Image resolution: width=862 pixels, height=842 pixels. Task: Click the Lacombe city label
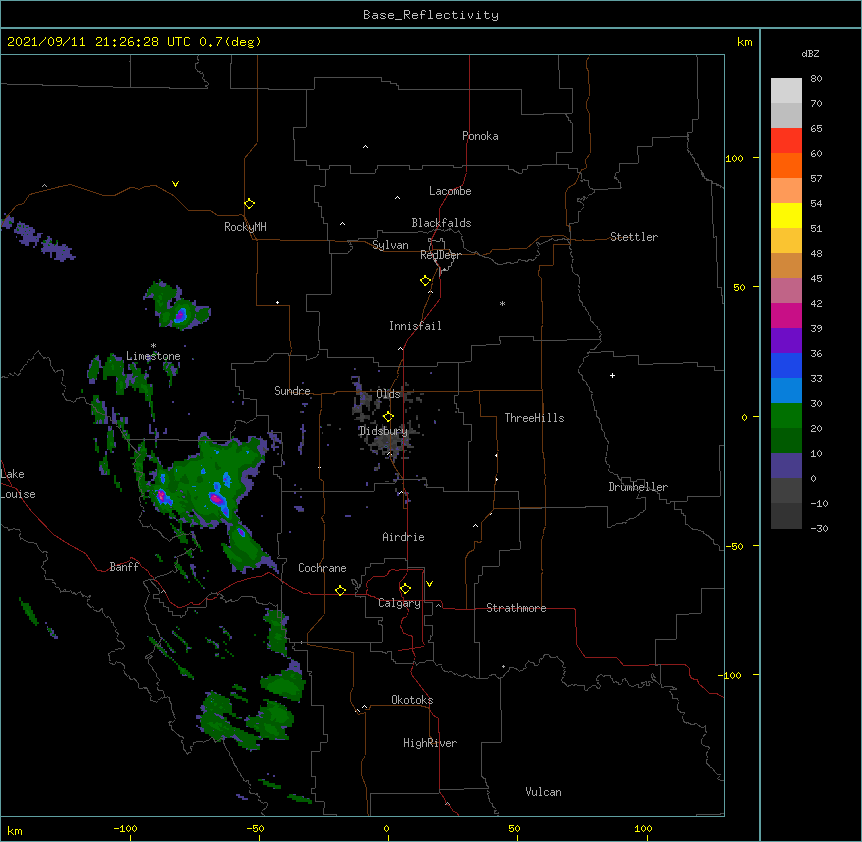tap(450, 191)
